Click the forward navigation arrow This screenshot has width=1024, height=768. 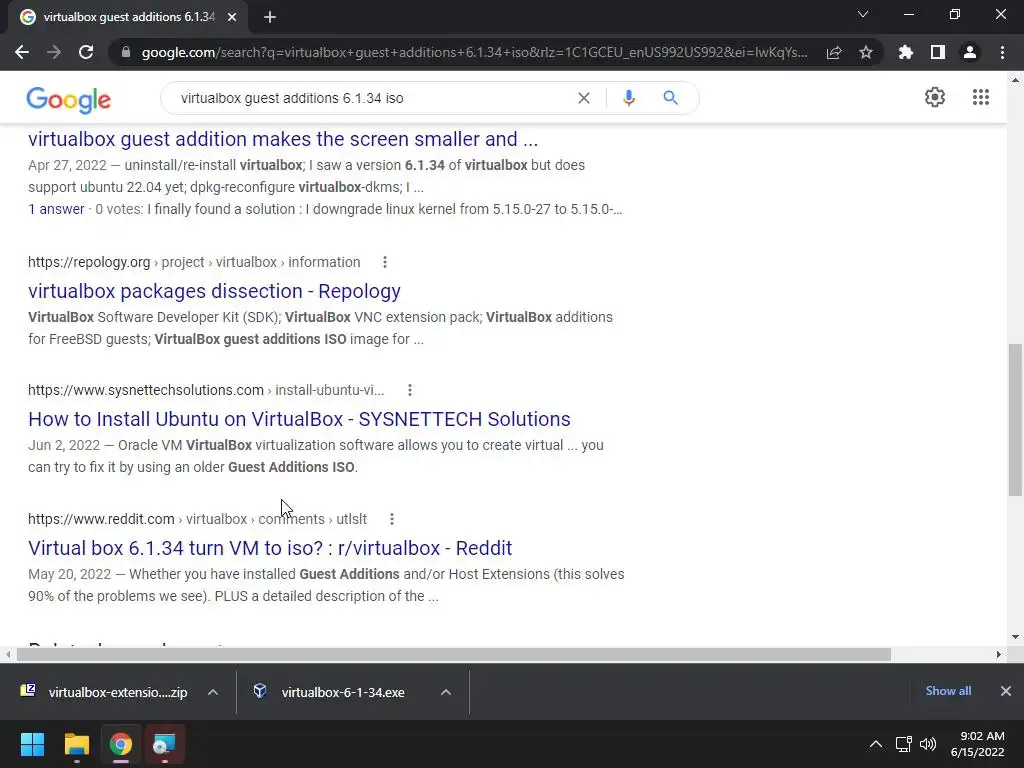(54, 52)
